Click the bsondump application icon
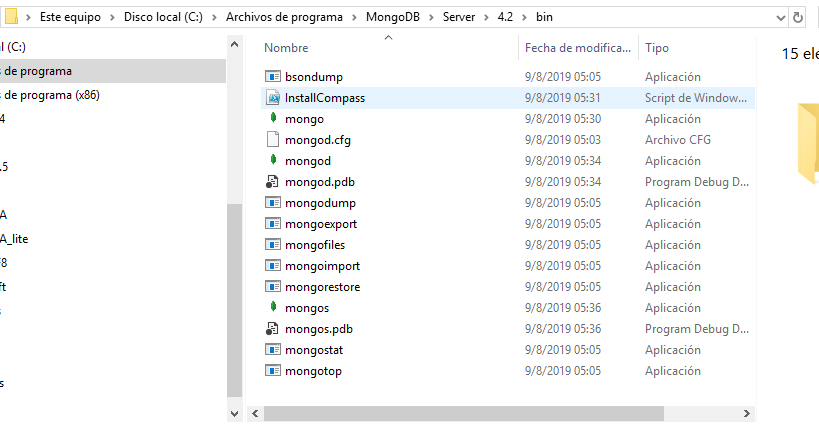This screenshot has width=819, height=444. click(273, 77)
